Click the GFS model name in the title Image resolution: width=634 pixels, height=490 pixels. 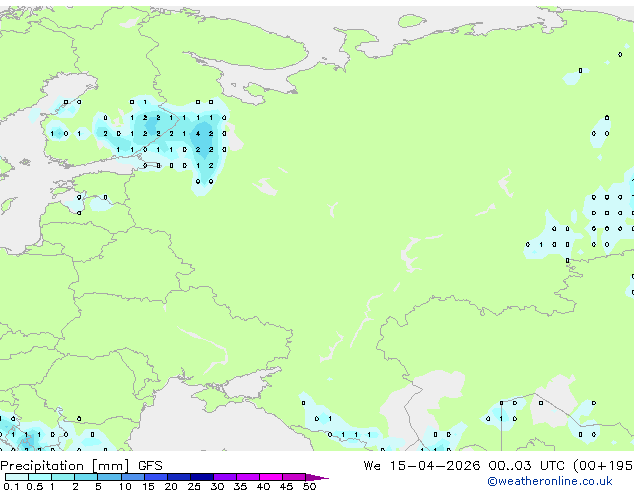(x=150, y=466)
